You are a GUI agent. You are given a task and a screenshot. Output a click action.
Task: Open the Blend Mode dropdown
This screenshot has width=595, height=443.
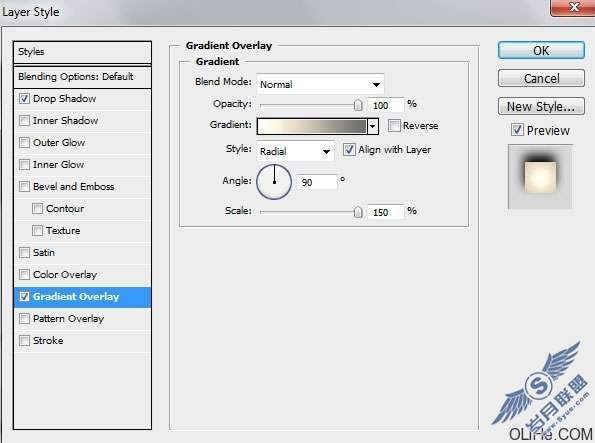[x=320, y=84]
